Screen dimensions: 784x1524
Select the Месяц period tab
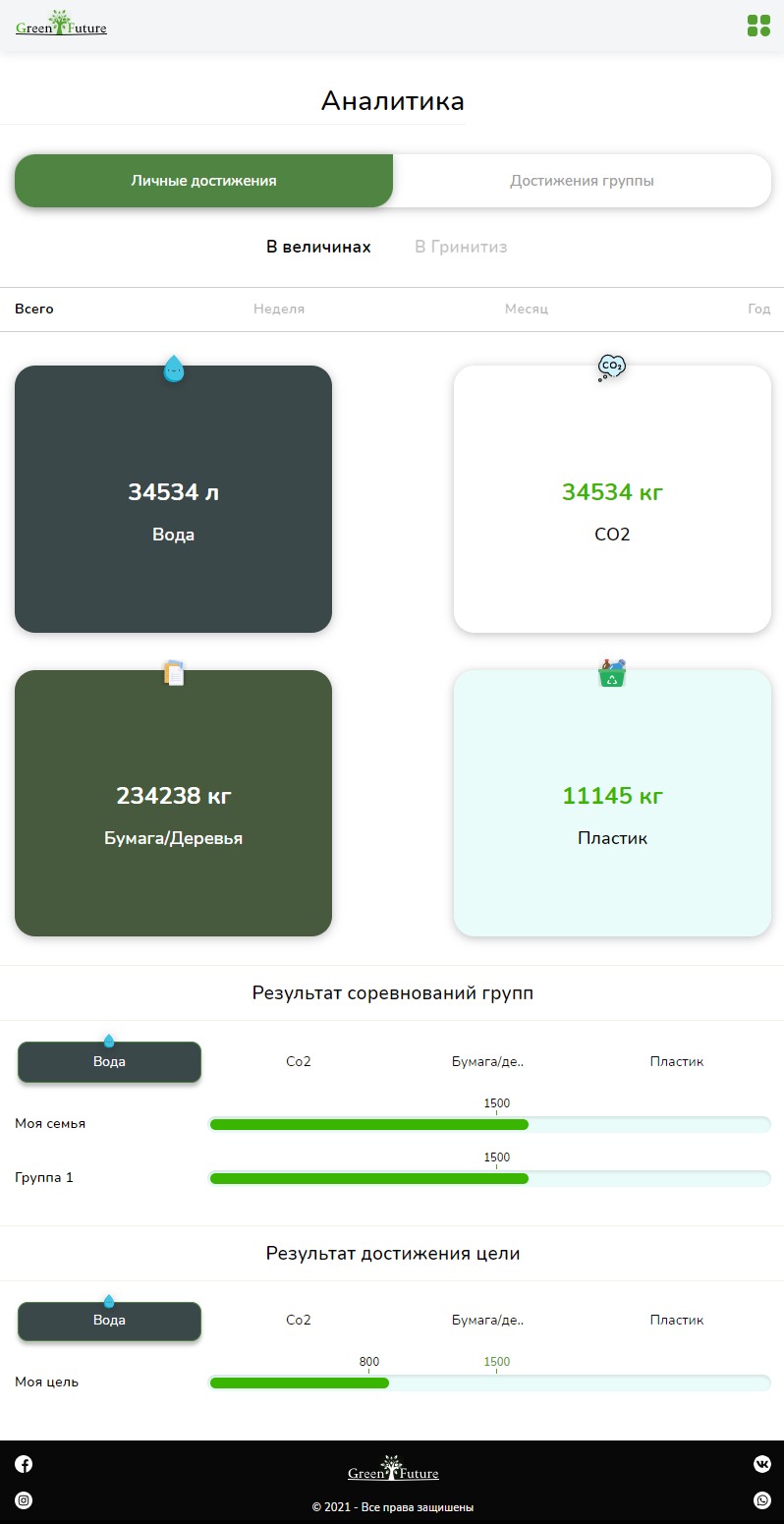(x=527, y=309)
